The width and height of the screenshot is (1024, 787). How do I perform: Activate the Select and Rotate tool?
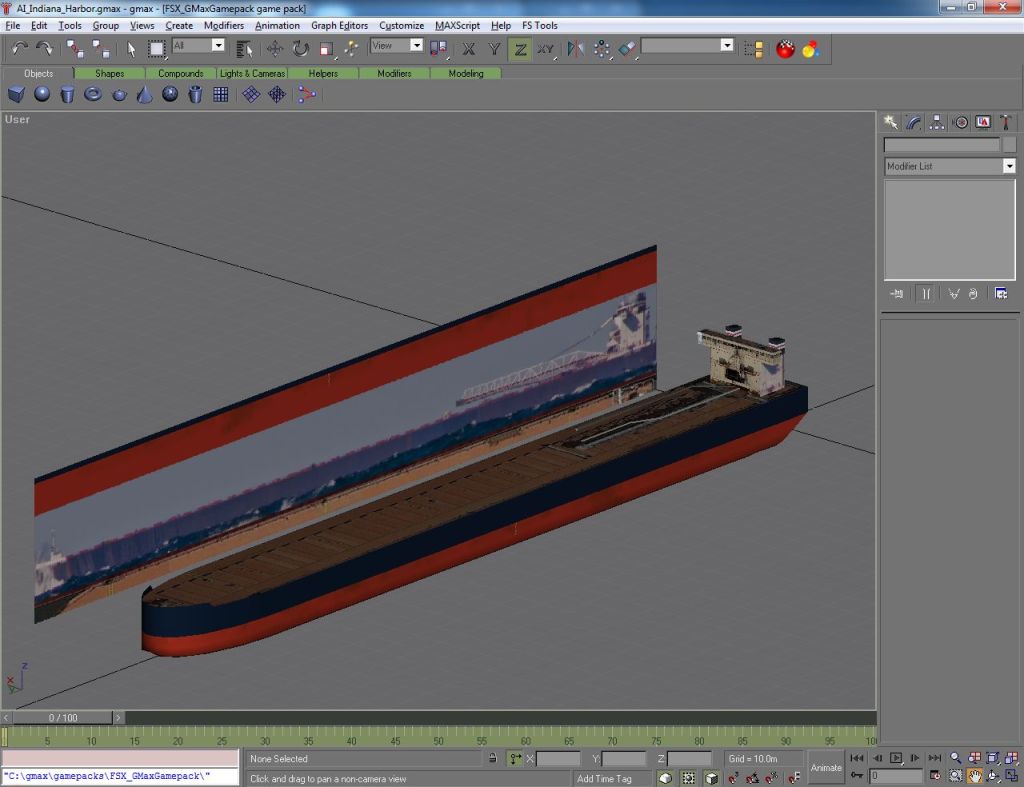[x=300, y=48]
